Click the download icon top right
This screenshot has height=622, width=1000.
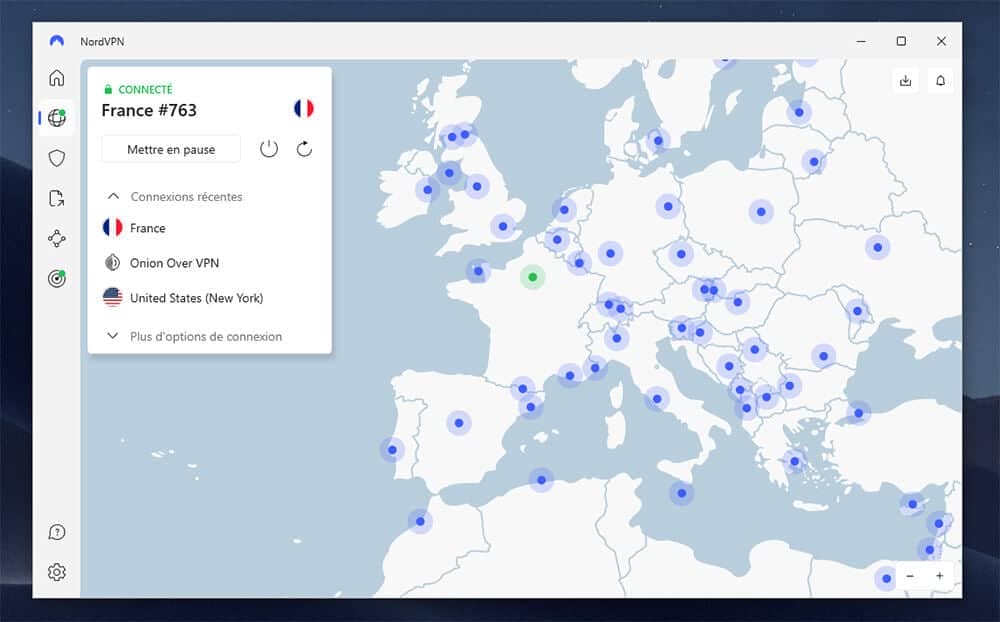[x=906, y=80]
